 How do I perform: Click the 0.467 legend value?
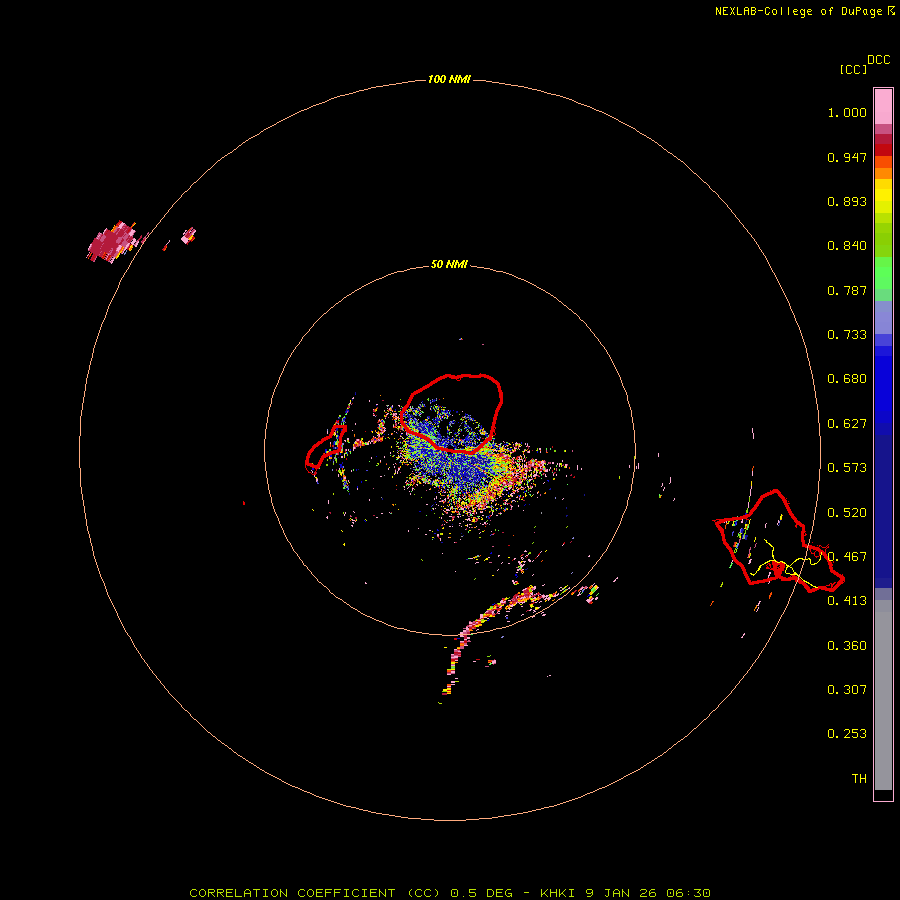pyautogui.click(x=847, y=557)
